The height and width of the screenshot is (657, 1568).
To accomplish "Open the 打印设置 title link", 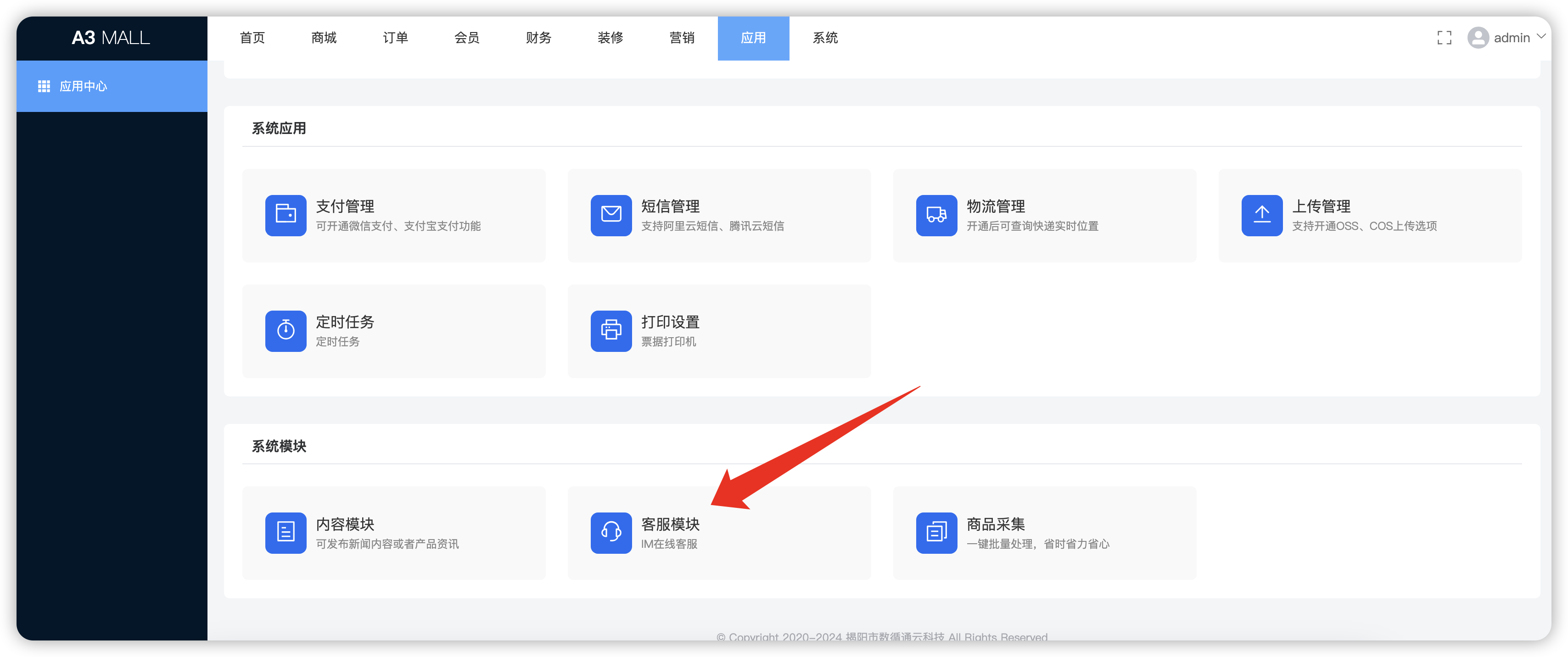I will pos(670,322).
